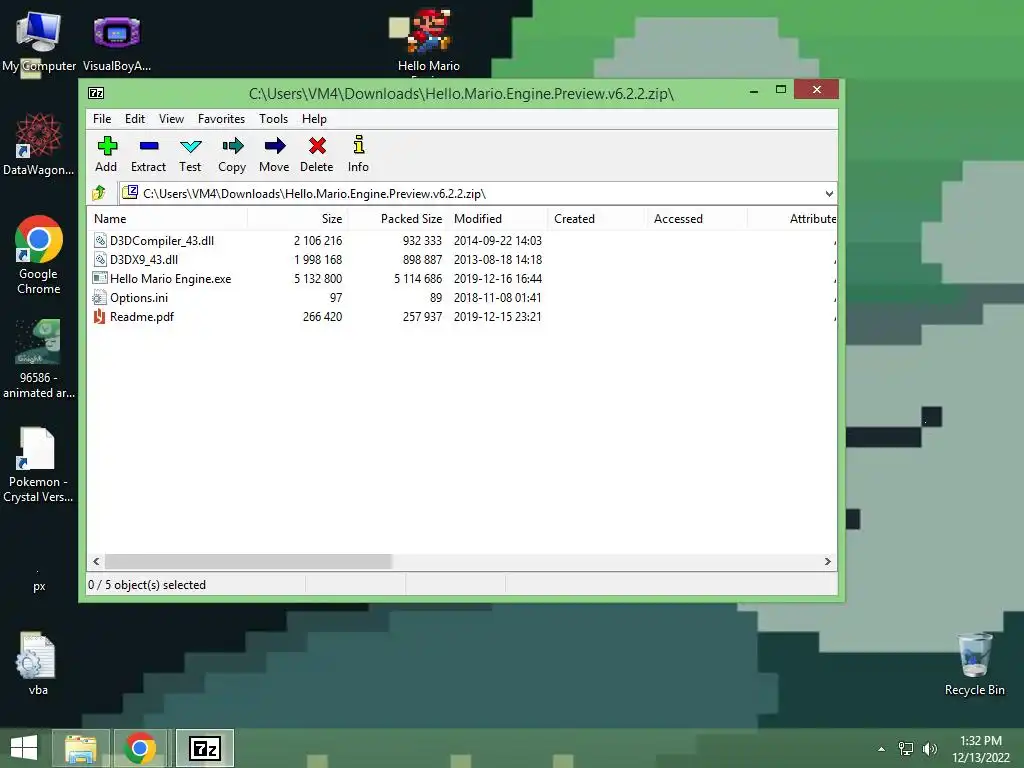Click the horizontal scrollbar thumb
The image size is (1024, 768).
[248, 562]
